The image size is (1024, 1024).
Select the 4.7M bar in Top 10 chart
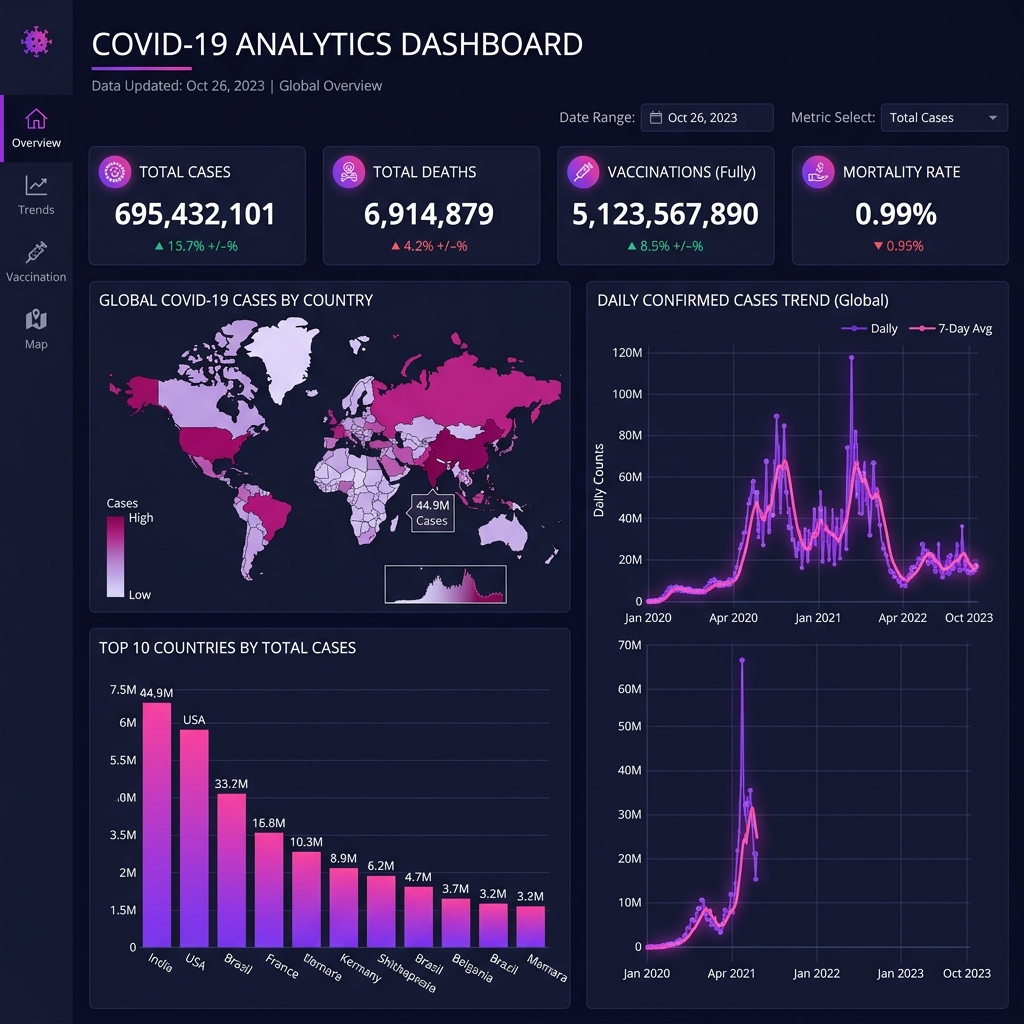(418, 917)
